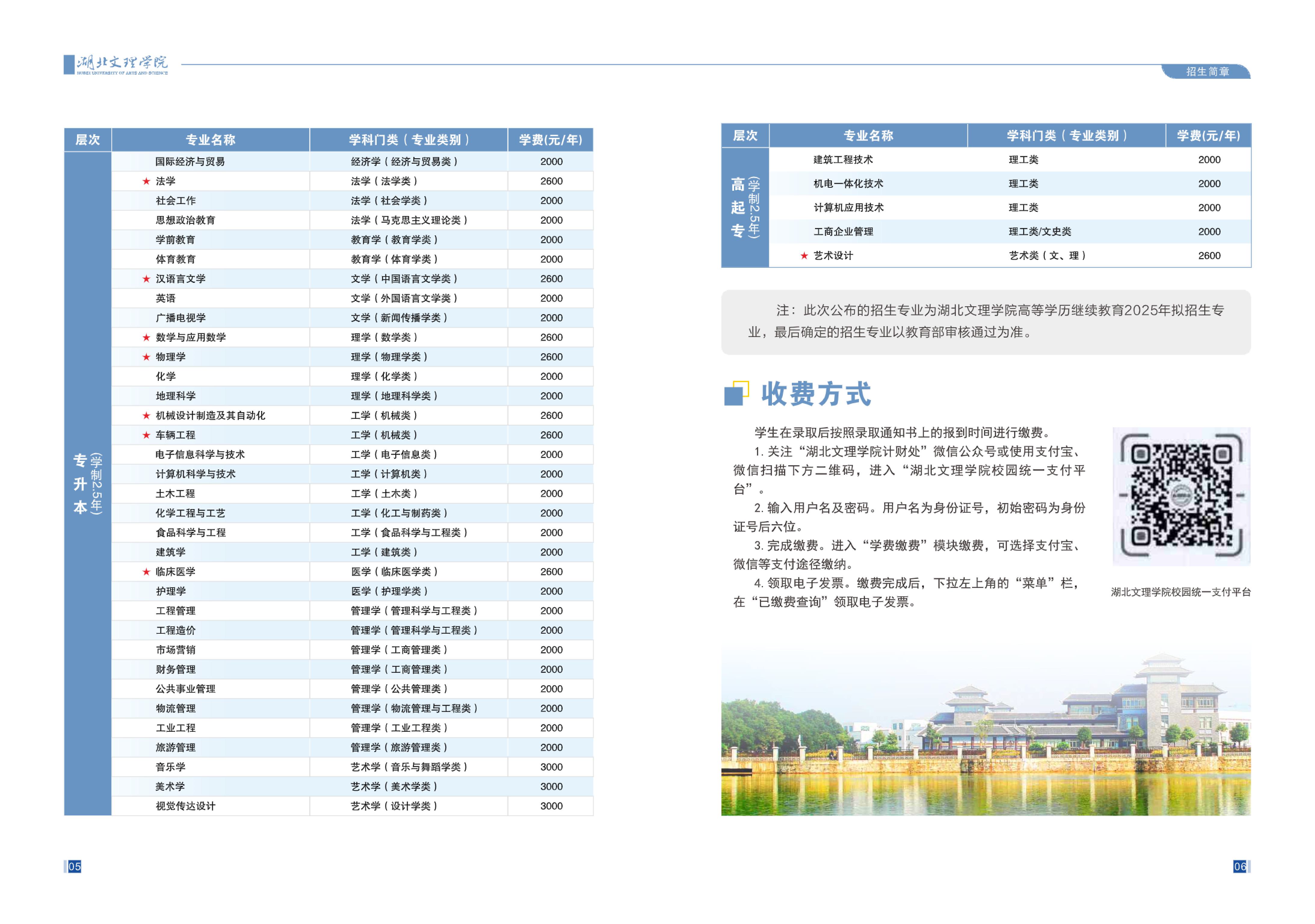
Task: Click the 收费方式 heading
Action: (x=816, y=394)
